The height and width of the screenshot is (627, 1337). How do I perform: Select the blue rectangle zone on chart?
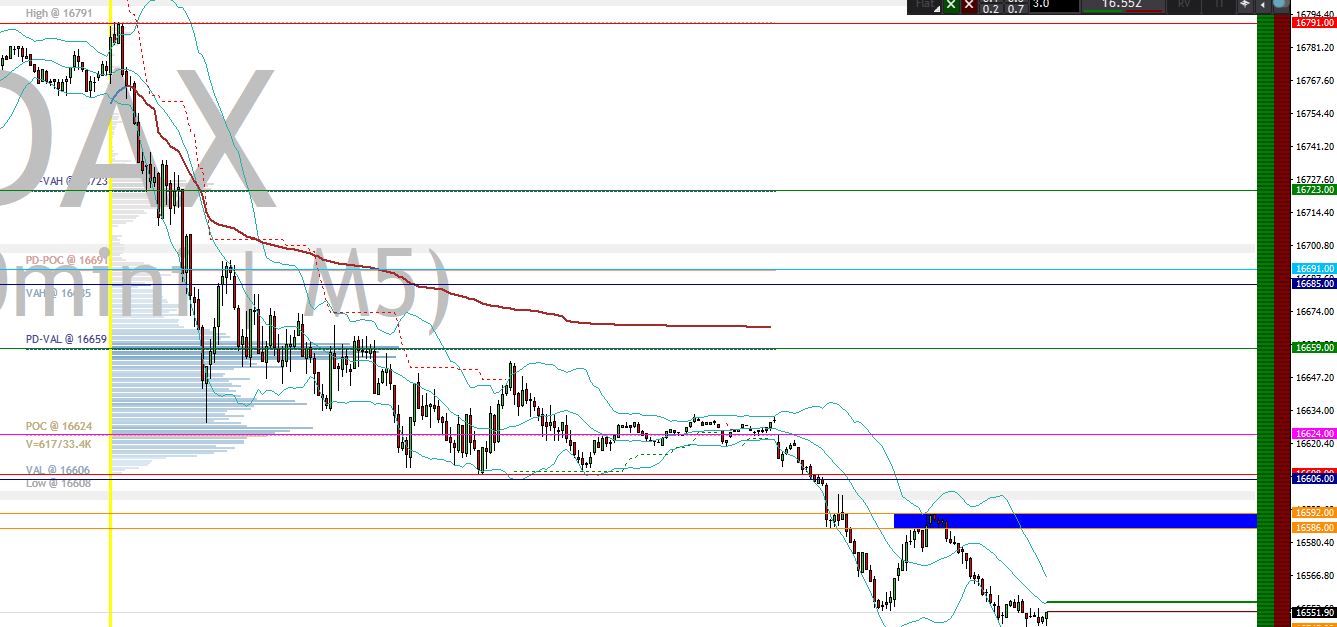(1075, 519)
